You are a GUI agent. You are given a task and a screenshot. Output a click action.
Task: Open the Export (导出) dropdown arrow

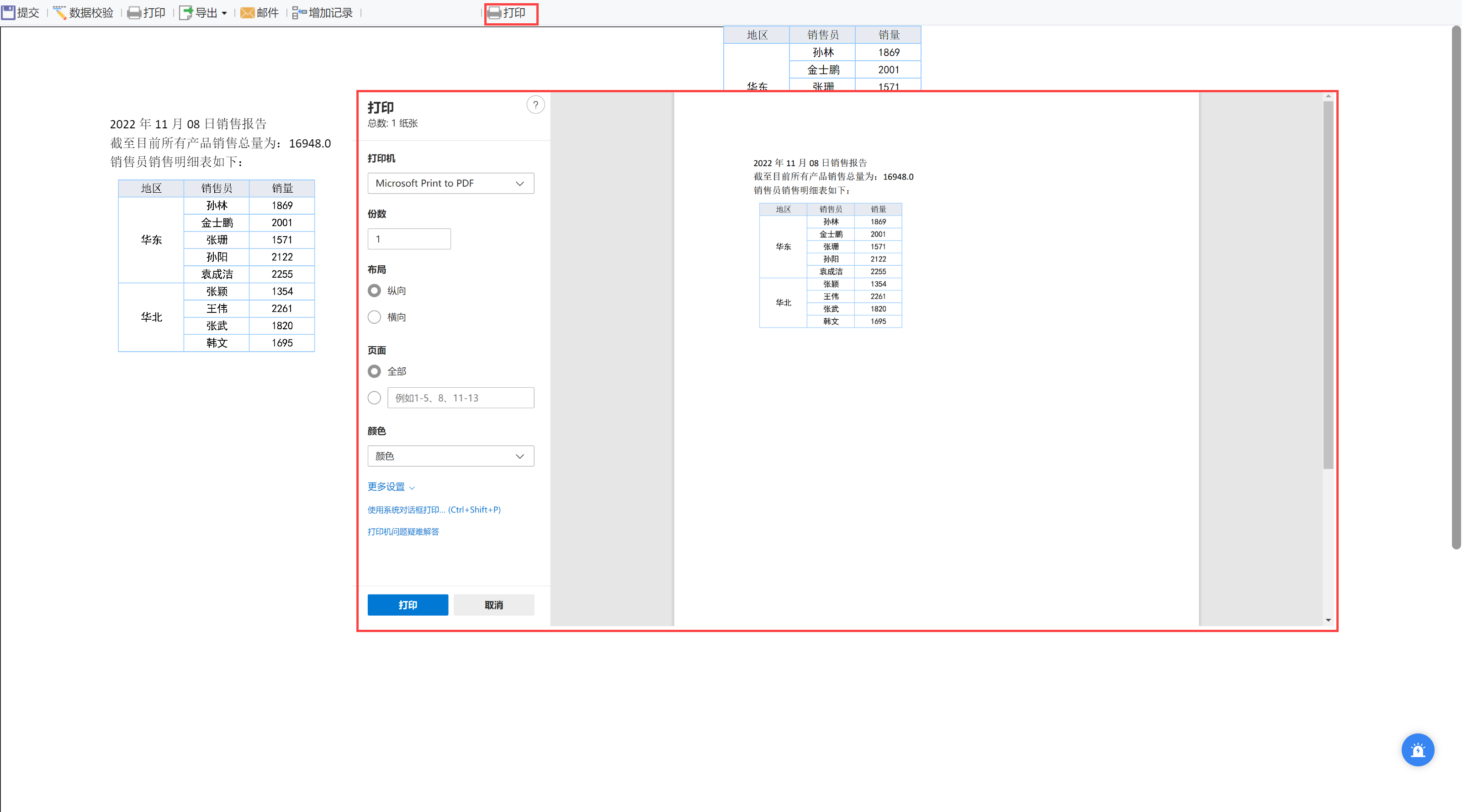(224, 13)
